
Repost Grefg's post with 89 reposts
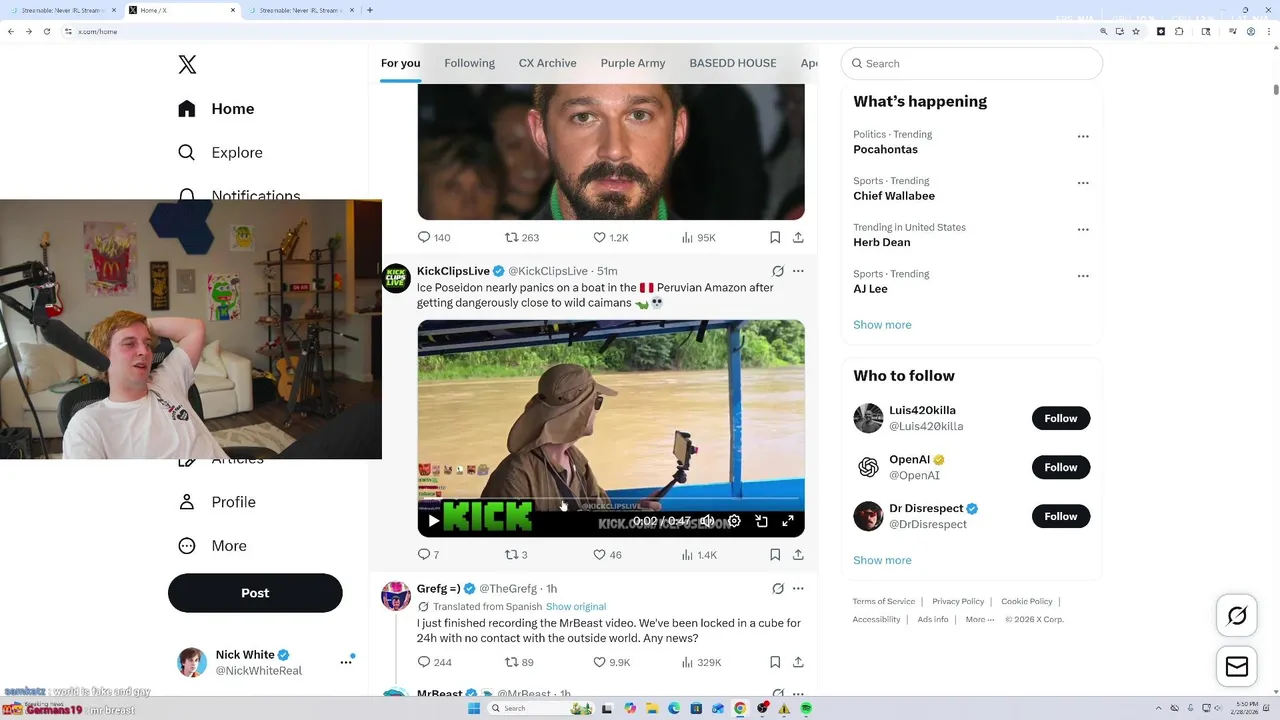[x=519, y=662]
